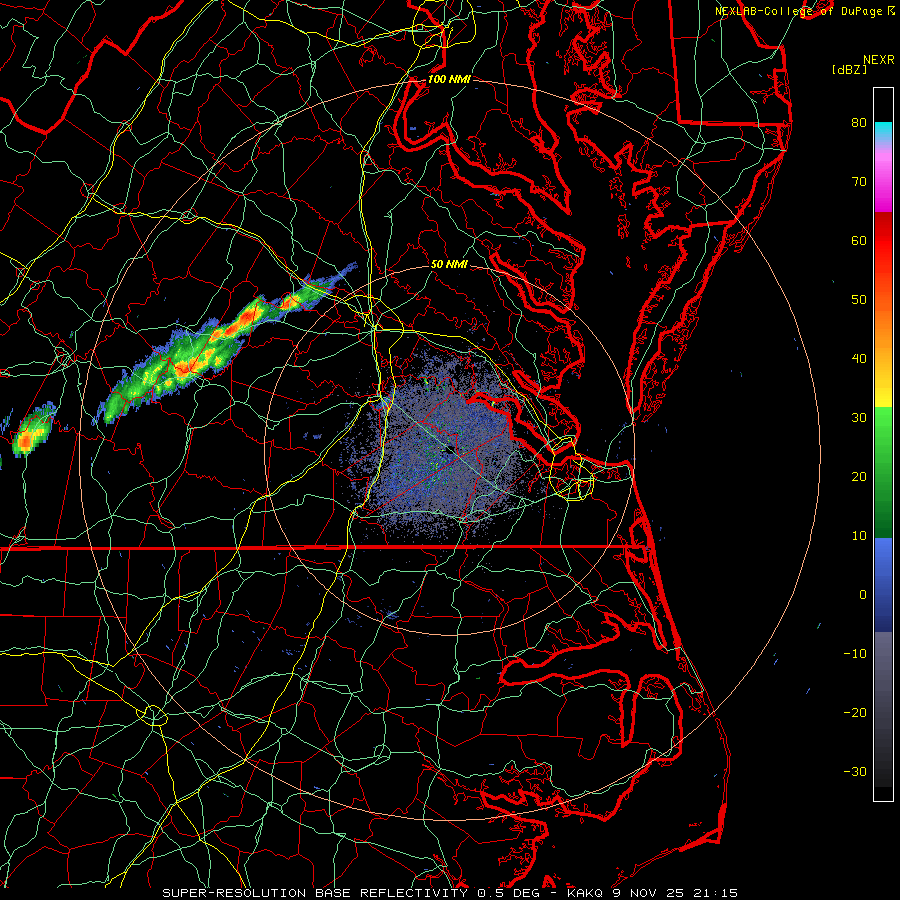
Task: Click the 100 NMI range ring label
Action: [x=449, y=79]
